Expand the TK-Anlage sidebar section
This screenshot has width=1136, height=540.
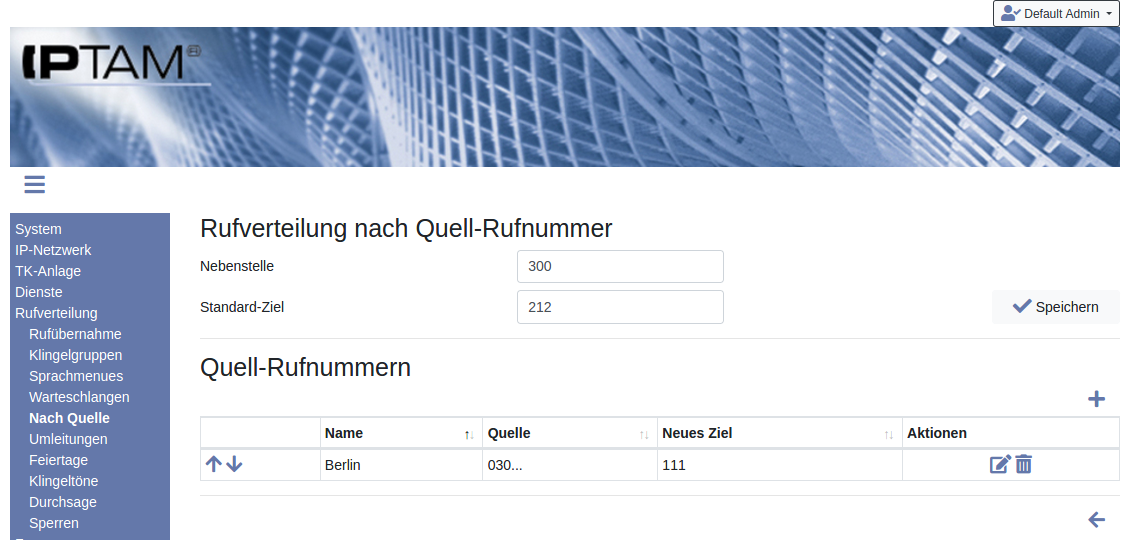point(48,271)
